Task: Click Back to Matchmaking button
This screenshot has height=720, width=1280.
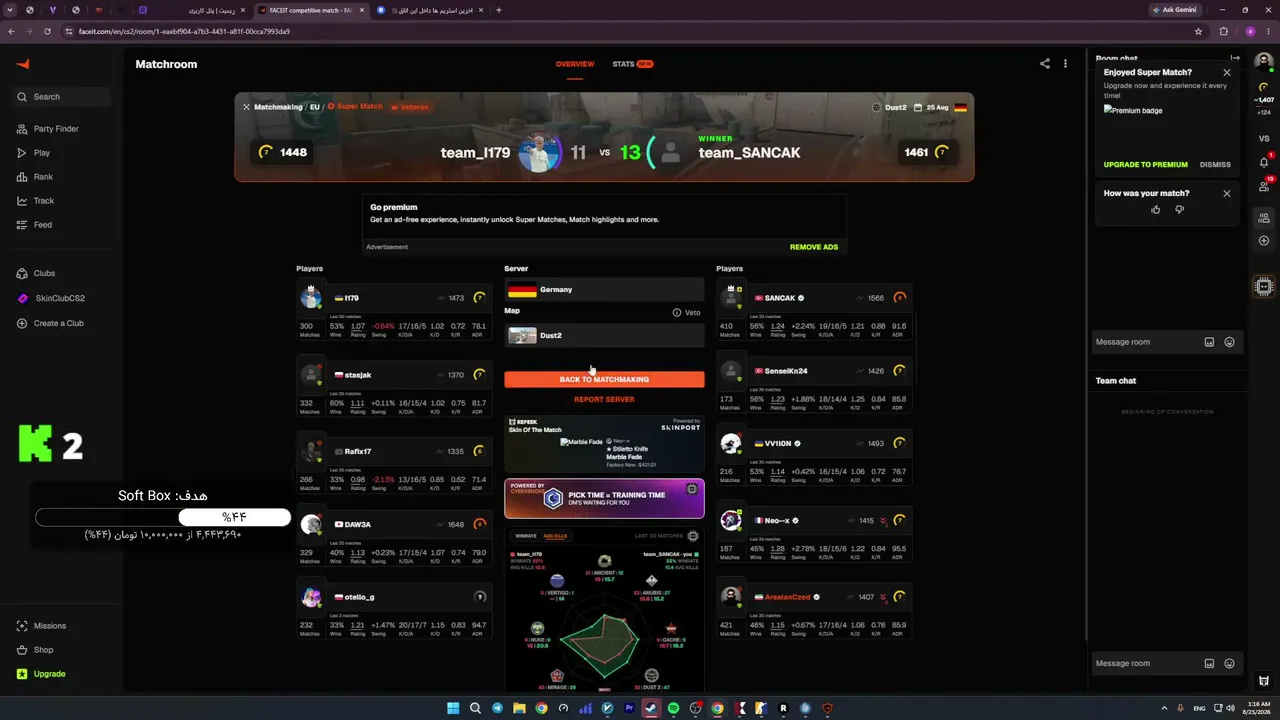Action: (604, 380)
